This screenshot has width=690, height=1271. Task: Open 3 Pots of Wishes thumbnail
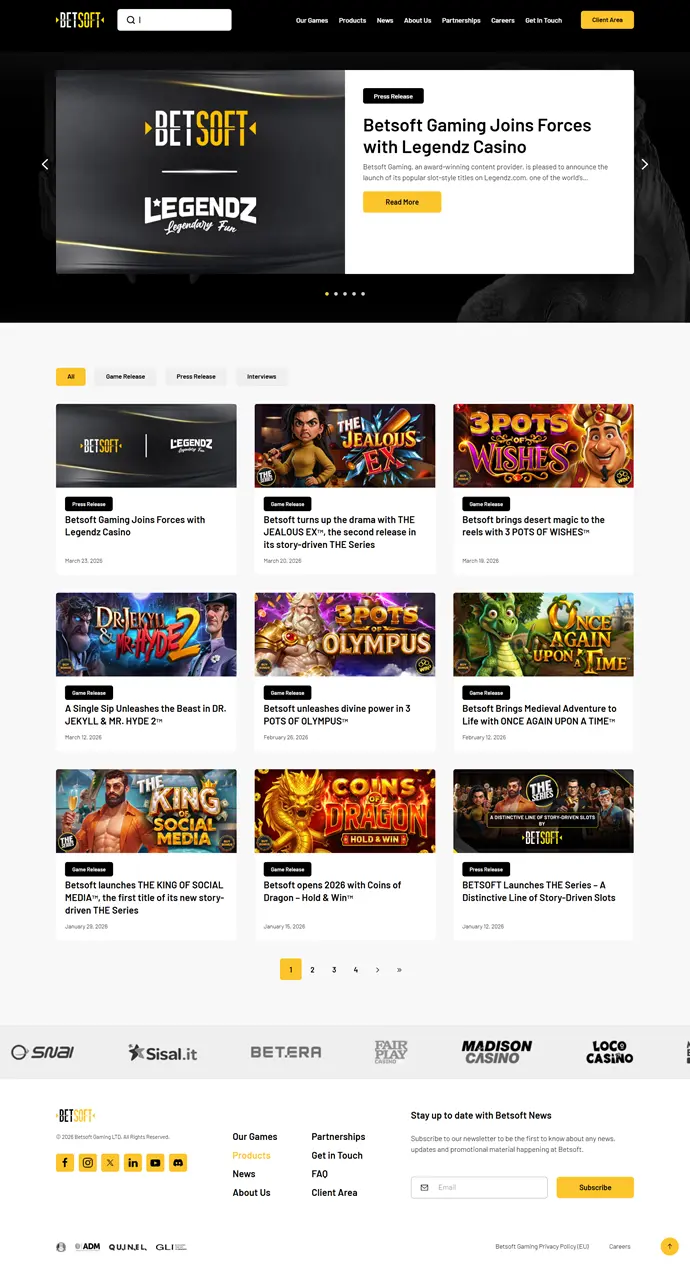click(543, 446)
